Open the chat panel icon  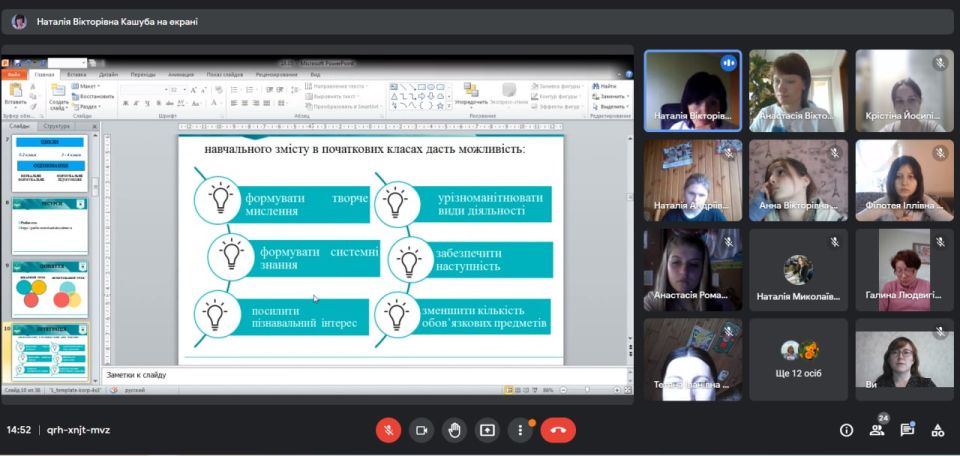(x=907, y=430)
